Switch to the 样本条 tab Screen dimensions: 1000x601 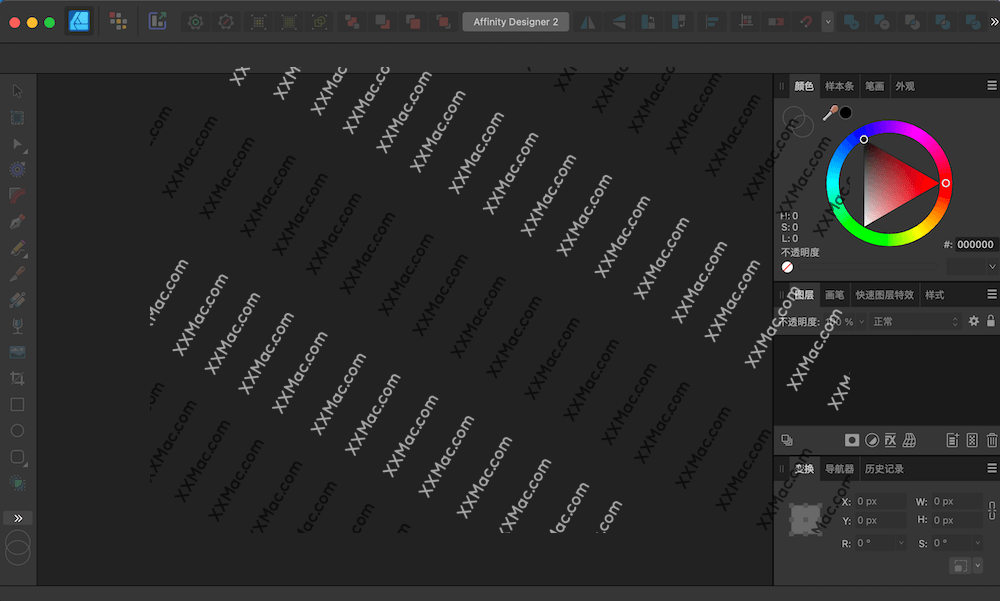point(838,87)
